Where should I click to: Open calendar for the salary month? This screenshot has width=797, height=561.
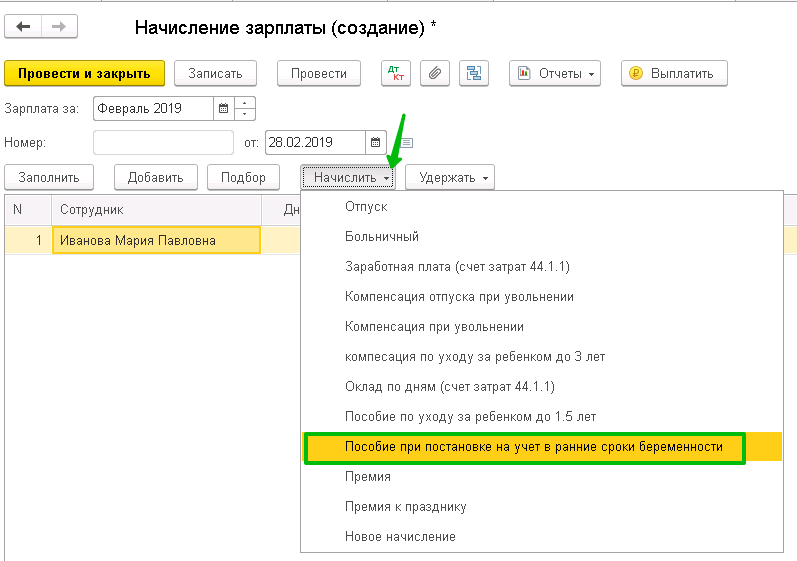tap(224, 108)
